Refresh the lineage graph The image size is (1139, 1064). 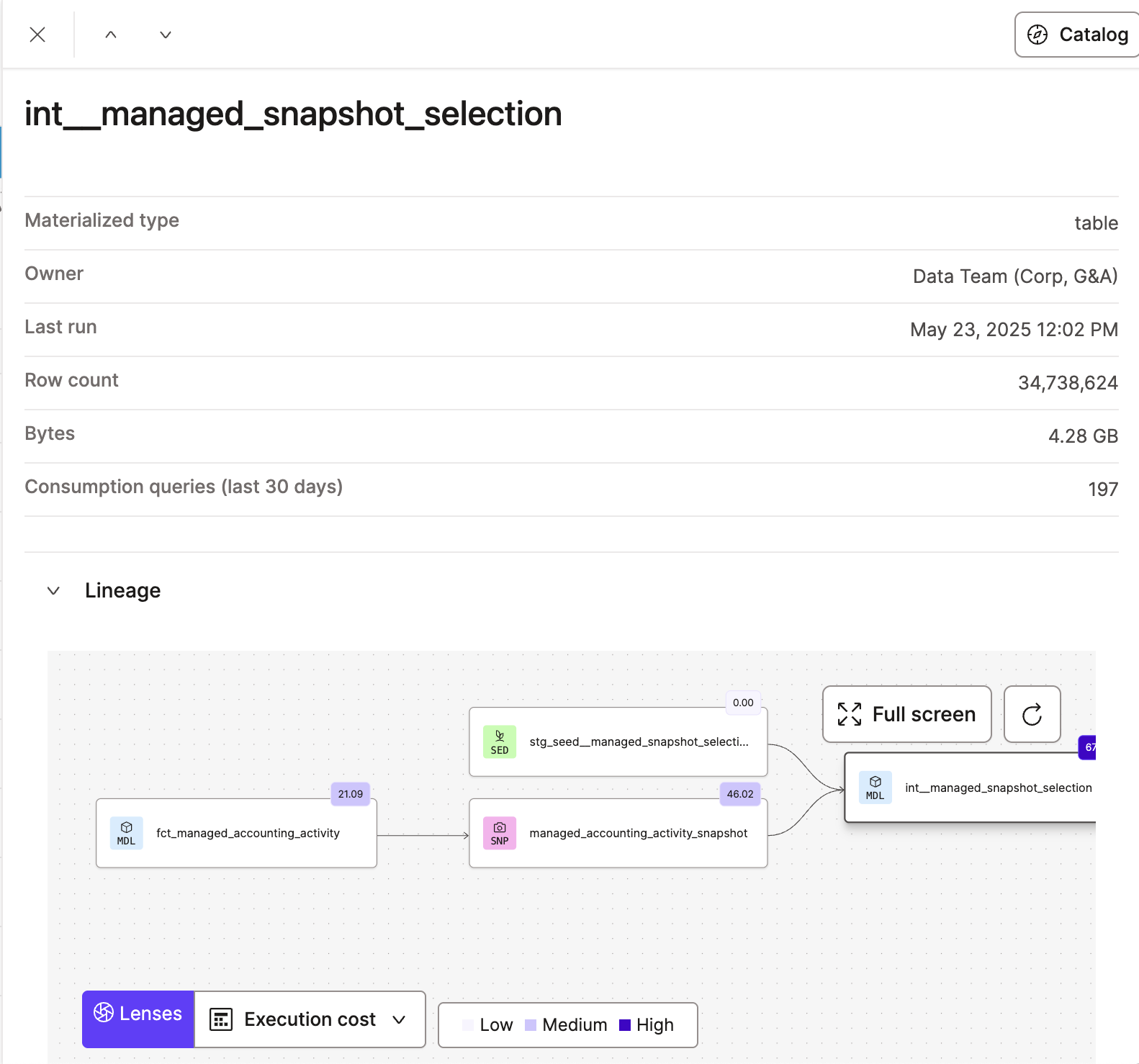pyautogui.click(x=1032, y=714)
